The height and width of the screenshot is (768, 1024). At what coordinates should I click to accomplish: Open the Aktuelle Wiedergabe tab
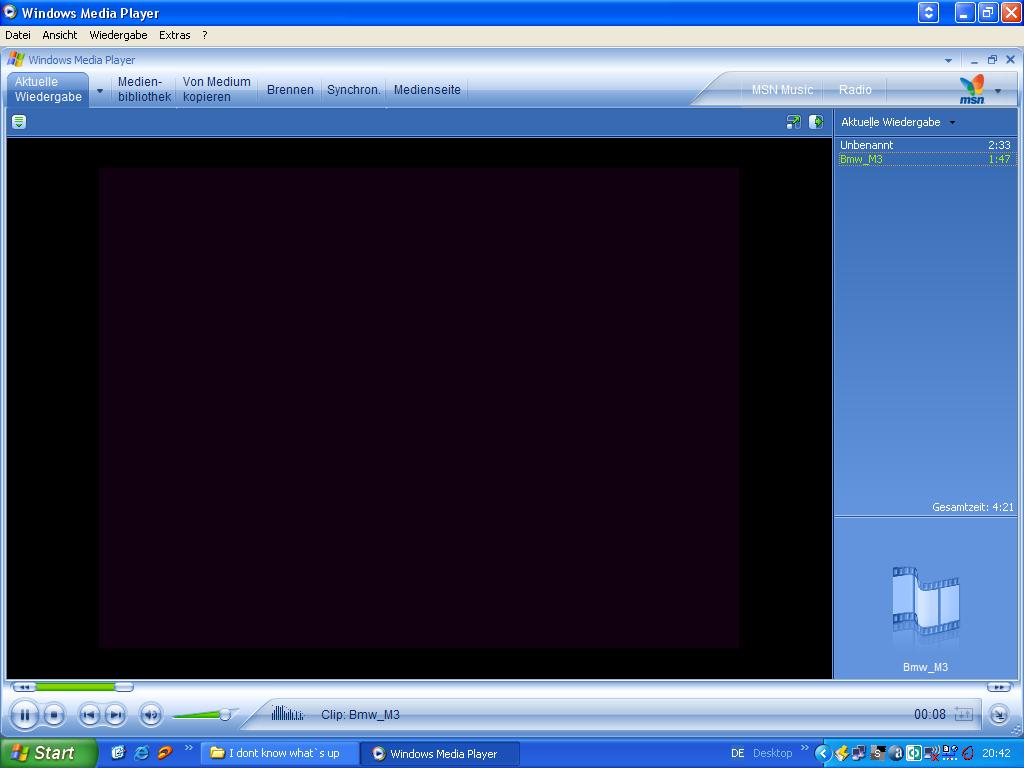48,89
